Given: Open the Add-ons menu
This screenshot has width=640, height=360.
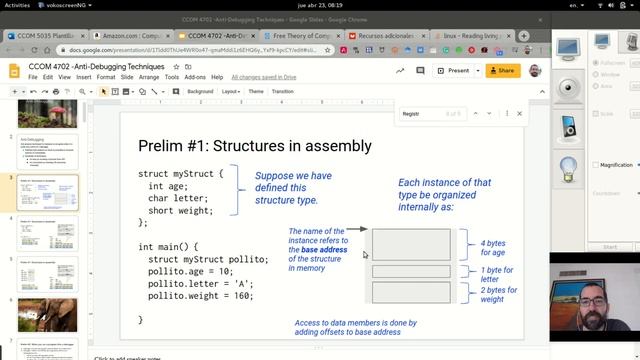Looking at the screenshot, I should (x=195, y=77).
